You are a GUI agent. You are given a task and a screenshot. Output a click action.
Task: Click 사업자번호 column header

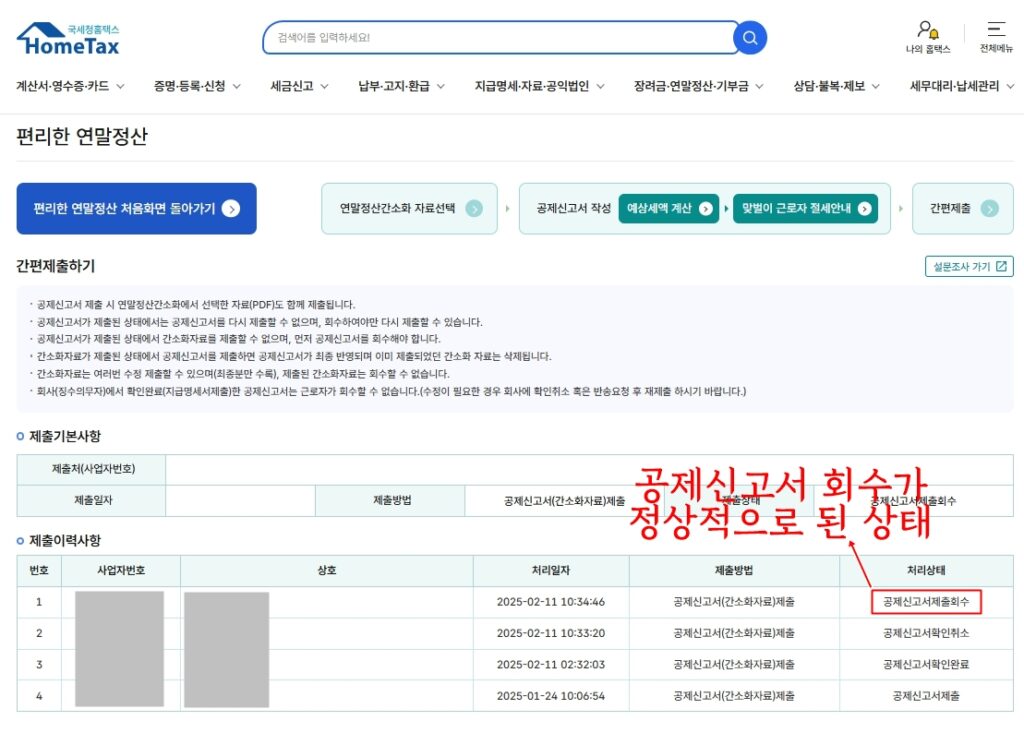coord(121,570)
